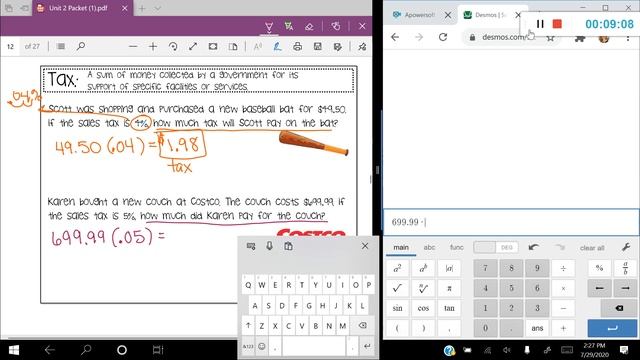This screenshot has height=360, width=640.
Task: Open clipboard icon on touch keyboard
Action: click(x=288, y=246)
